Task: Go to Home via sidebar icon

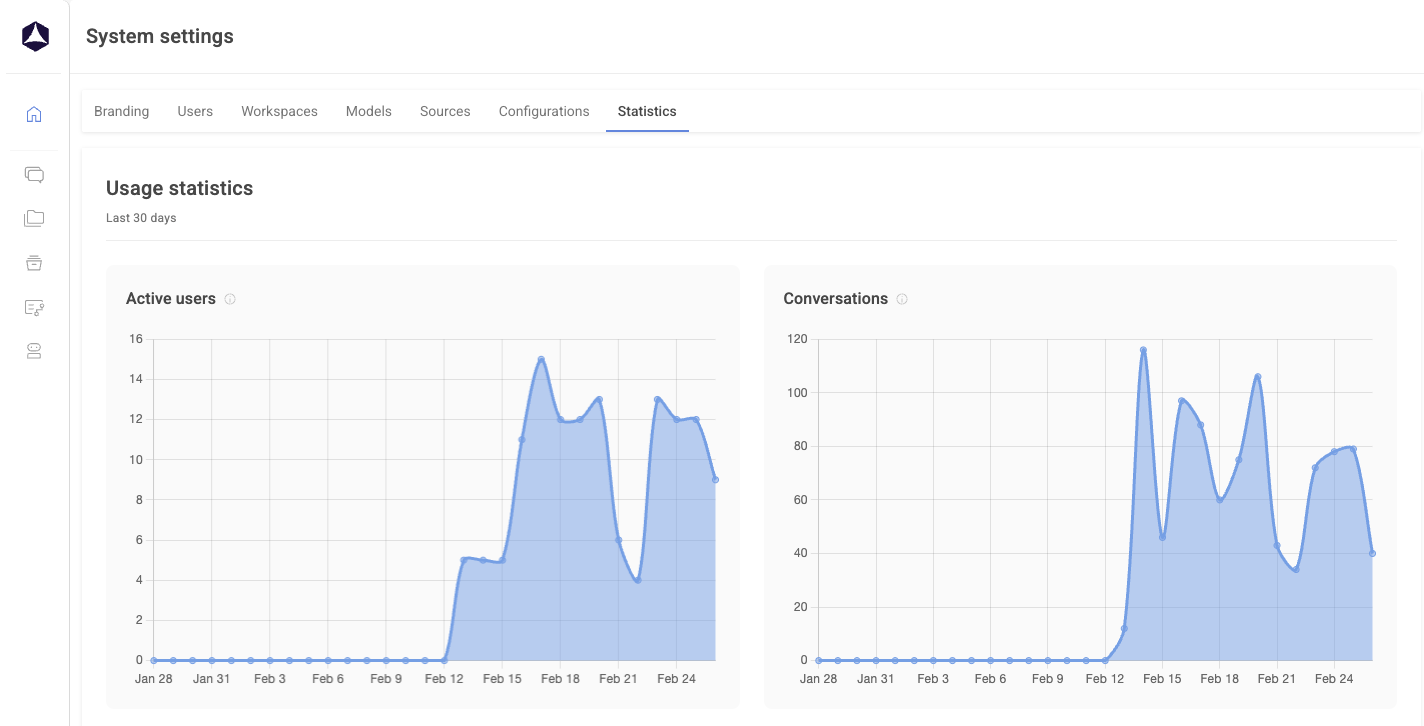Action: [34, 114]
